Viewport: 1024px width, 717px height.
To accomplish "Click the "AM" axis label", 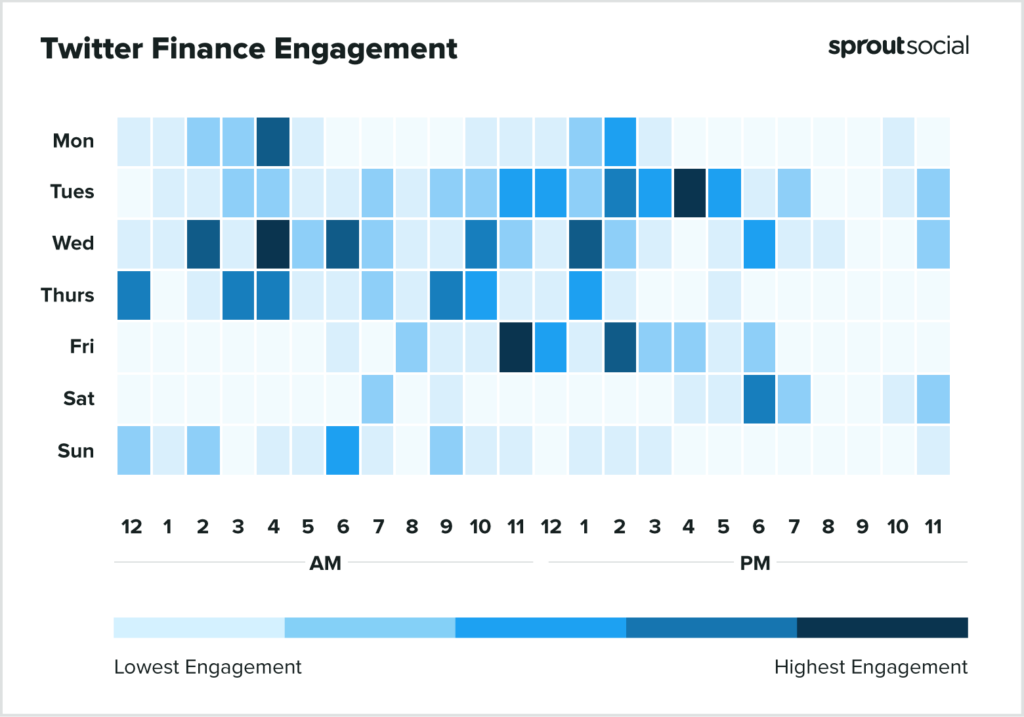I will tap(325, 563).
